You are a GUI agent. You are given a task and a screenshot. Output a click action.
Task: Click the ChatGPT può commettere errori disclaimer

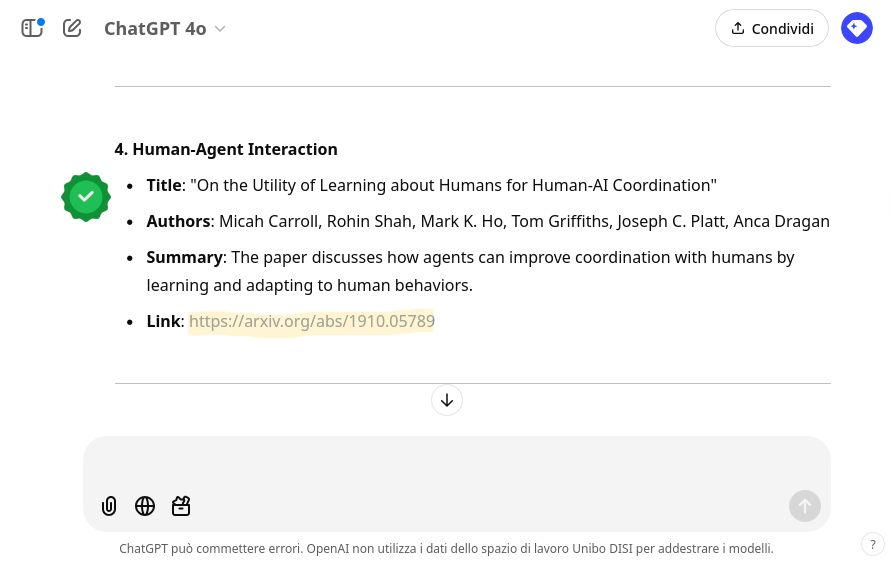(446, 549)
